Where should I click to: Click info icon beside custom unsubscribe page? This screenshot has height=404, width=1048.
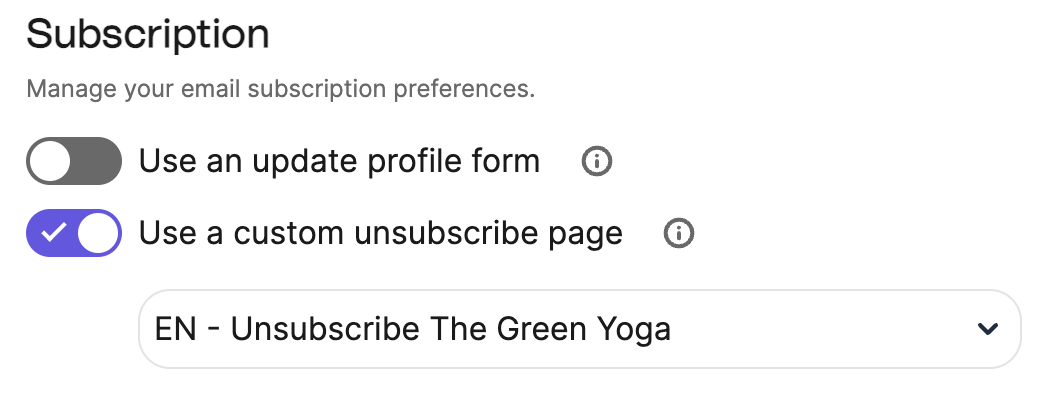pyautogui.click(x=679, y=234)
